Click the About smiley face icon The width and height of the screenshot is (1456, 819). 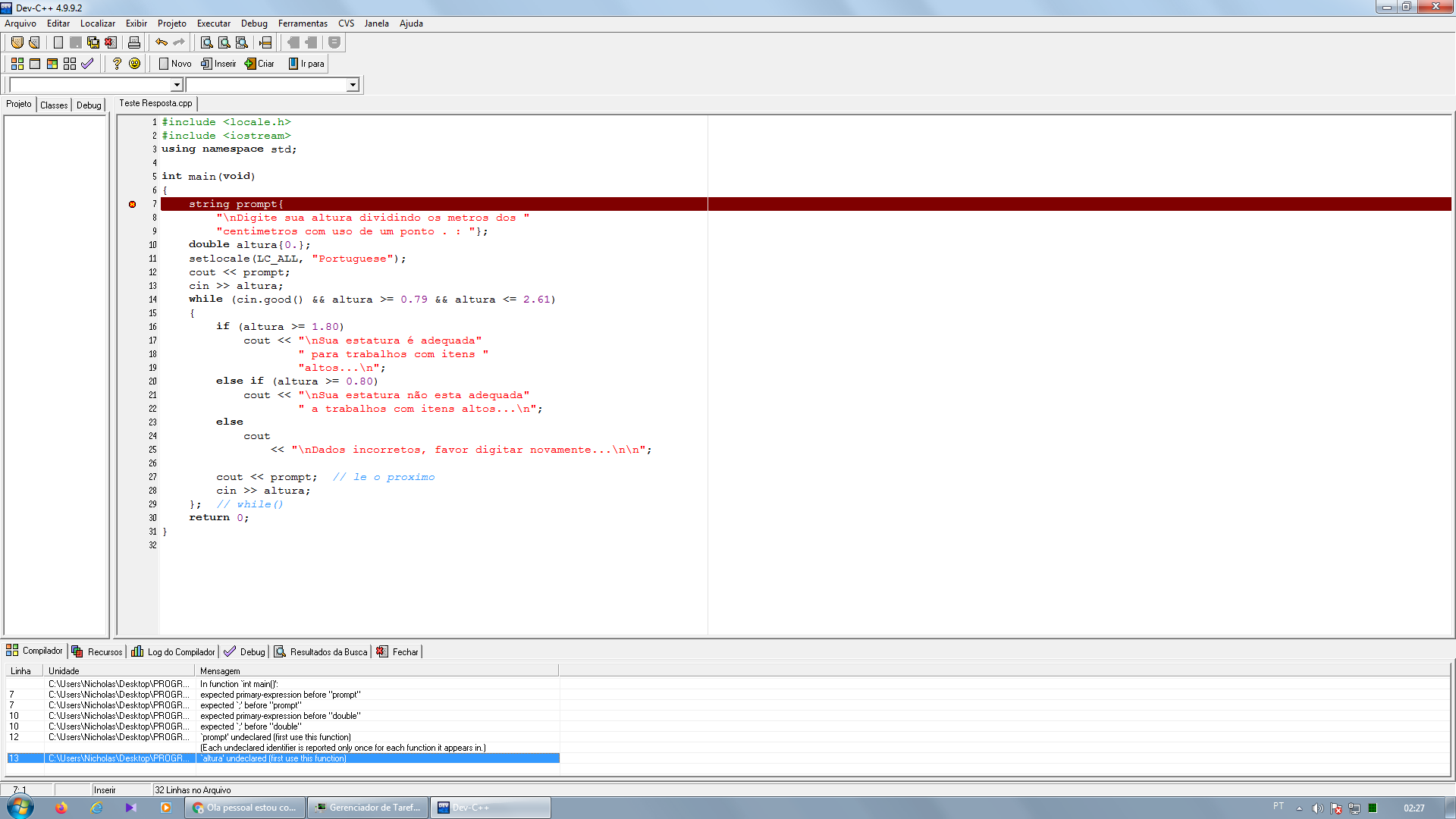[x=134, y=64]
